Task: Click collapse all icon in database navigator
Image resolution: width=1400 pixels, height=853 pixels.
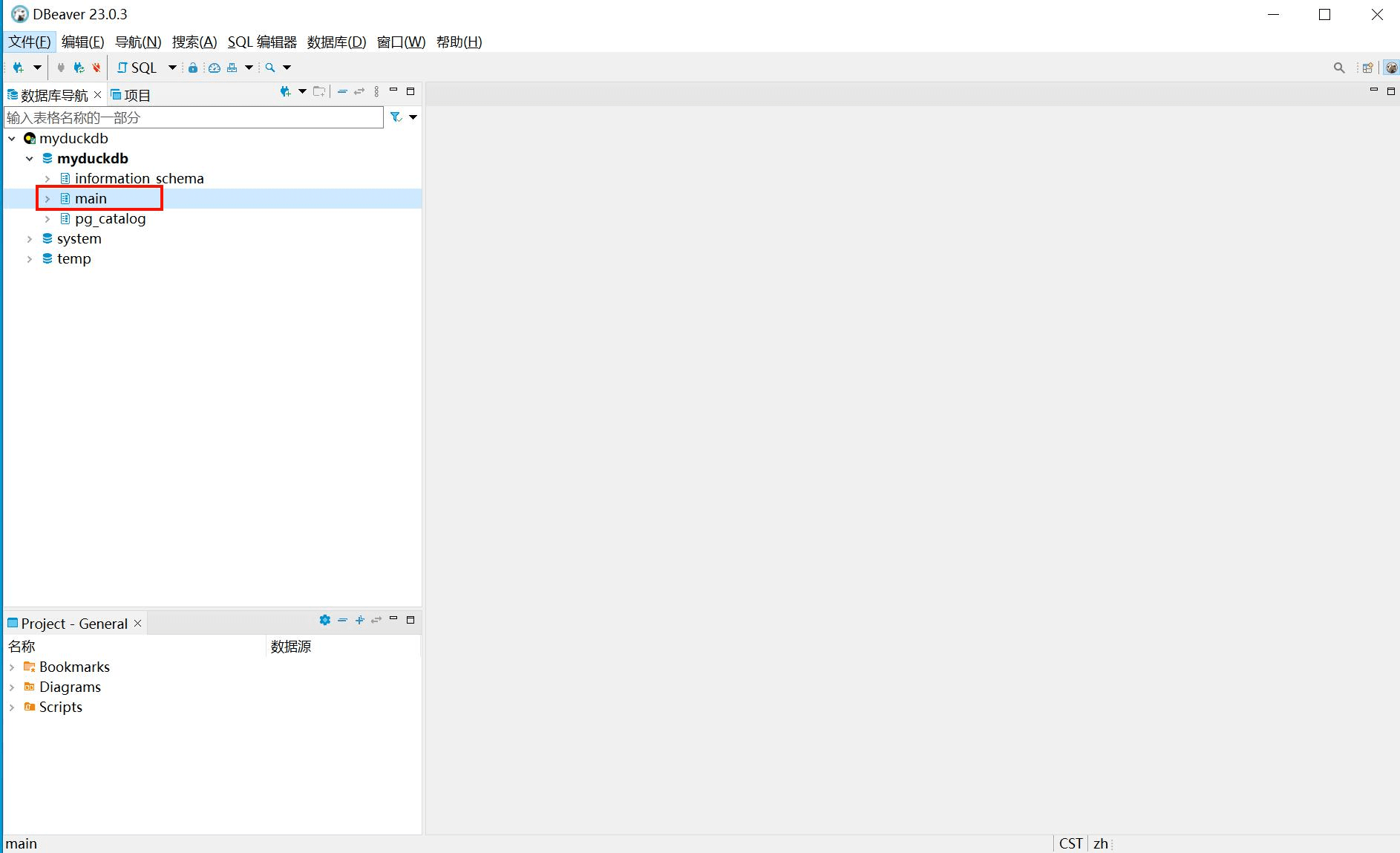Action: (x=342, y=91)
